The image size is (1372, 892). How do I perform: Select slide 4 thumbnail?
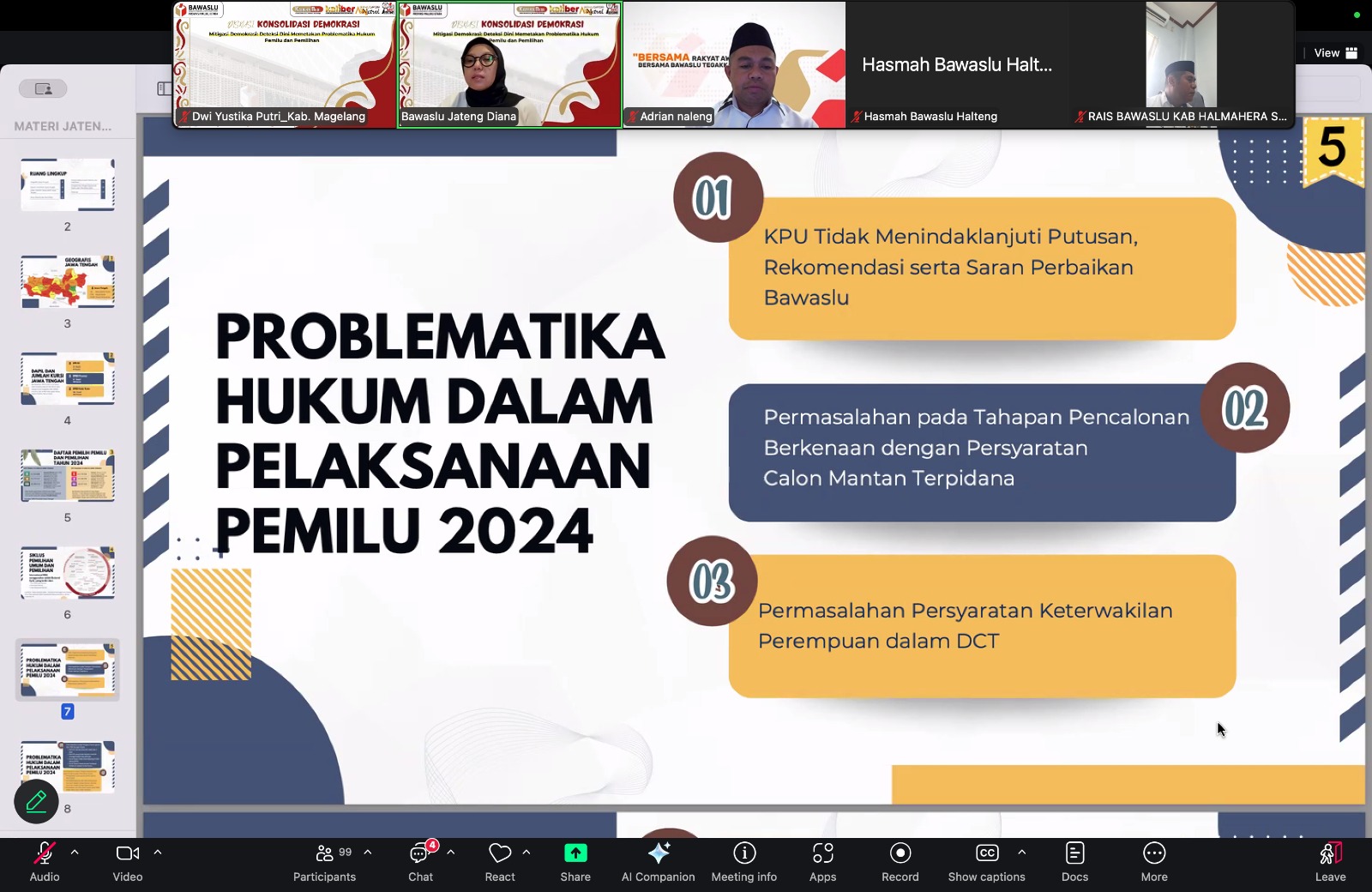(x=68, y=378)
